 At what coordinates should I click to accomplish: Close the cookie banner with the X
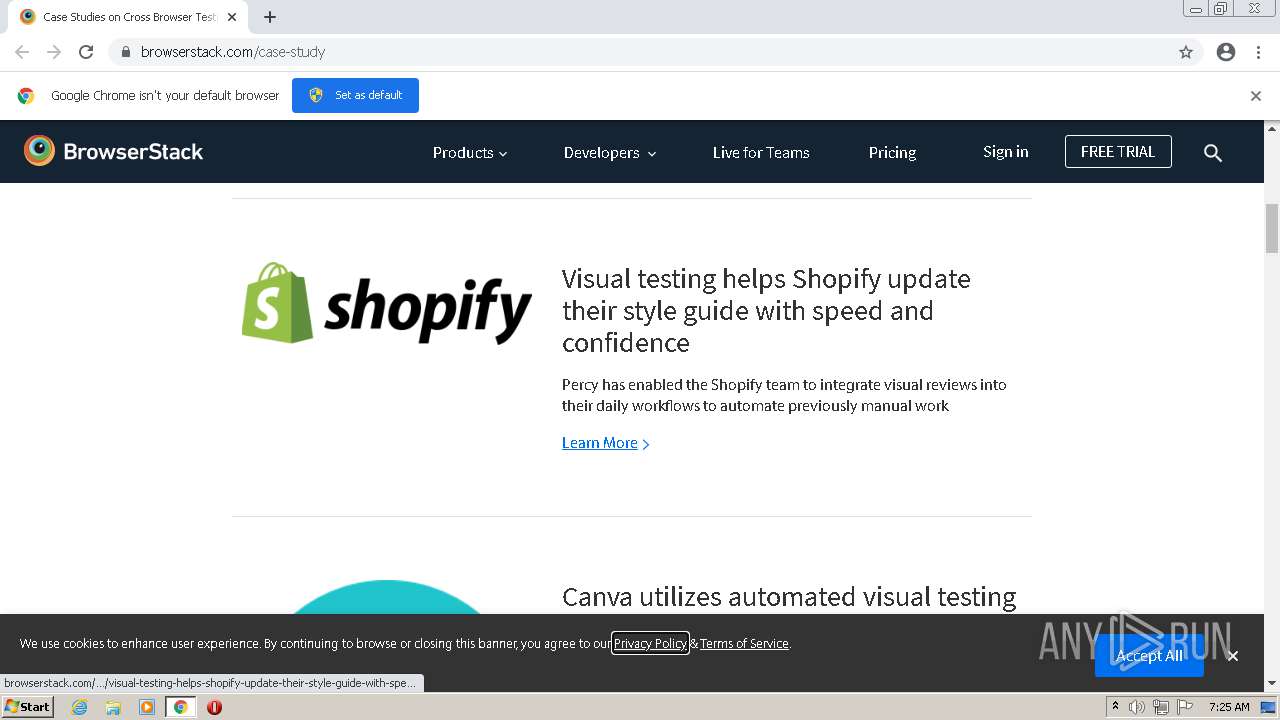point(1233,656)
